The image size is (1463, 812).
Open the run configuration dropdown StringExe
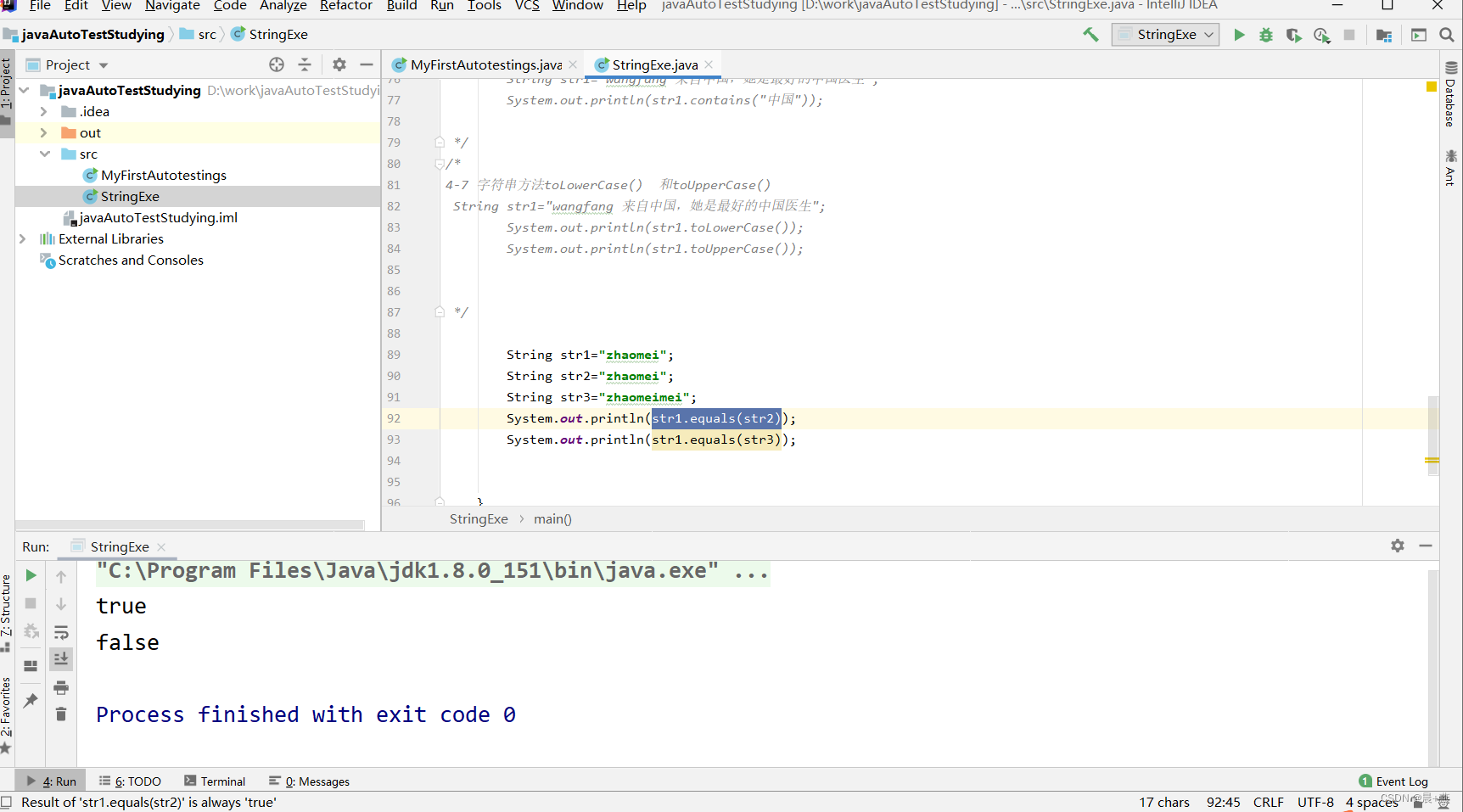1165,35
